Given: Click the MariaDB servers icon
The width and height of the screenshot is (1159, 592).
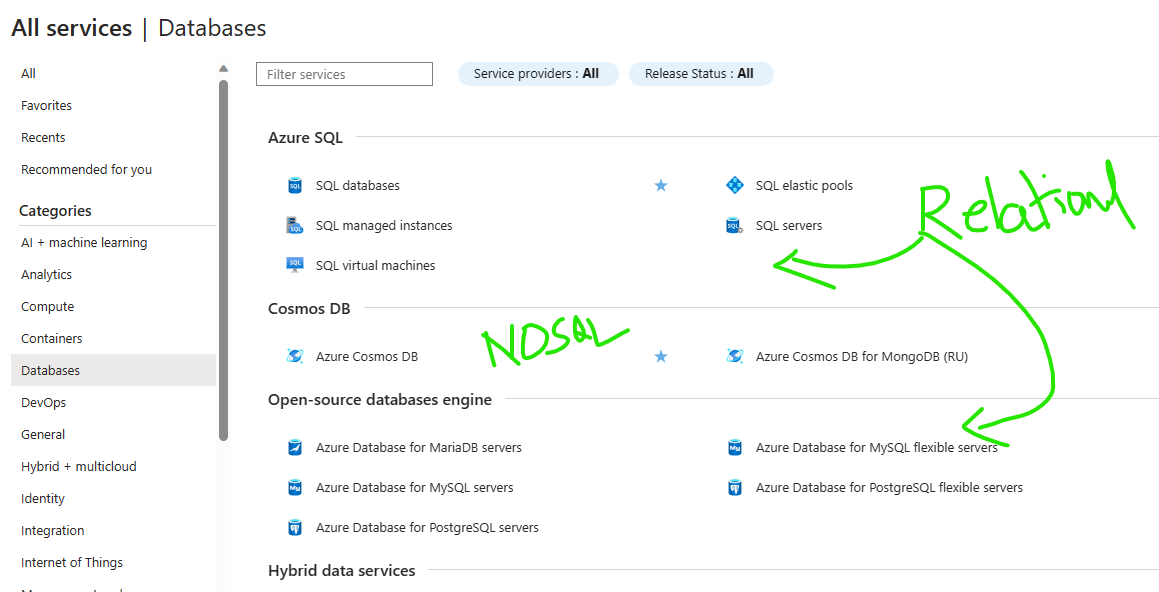Looking at the screenshot, I should (x=295, y=448).
